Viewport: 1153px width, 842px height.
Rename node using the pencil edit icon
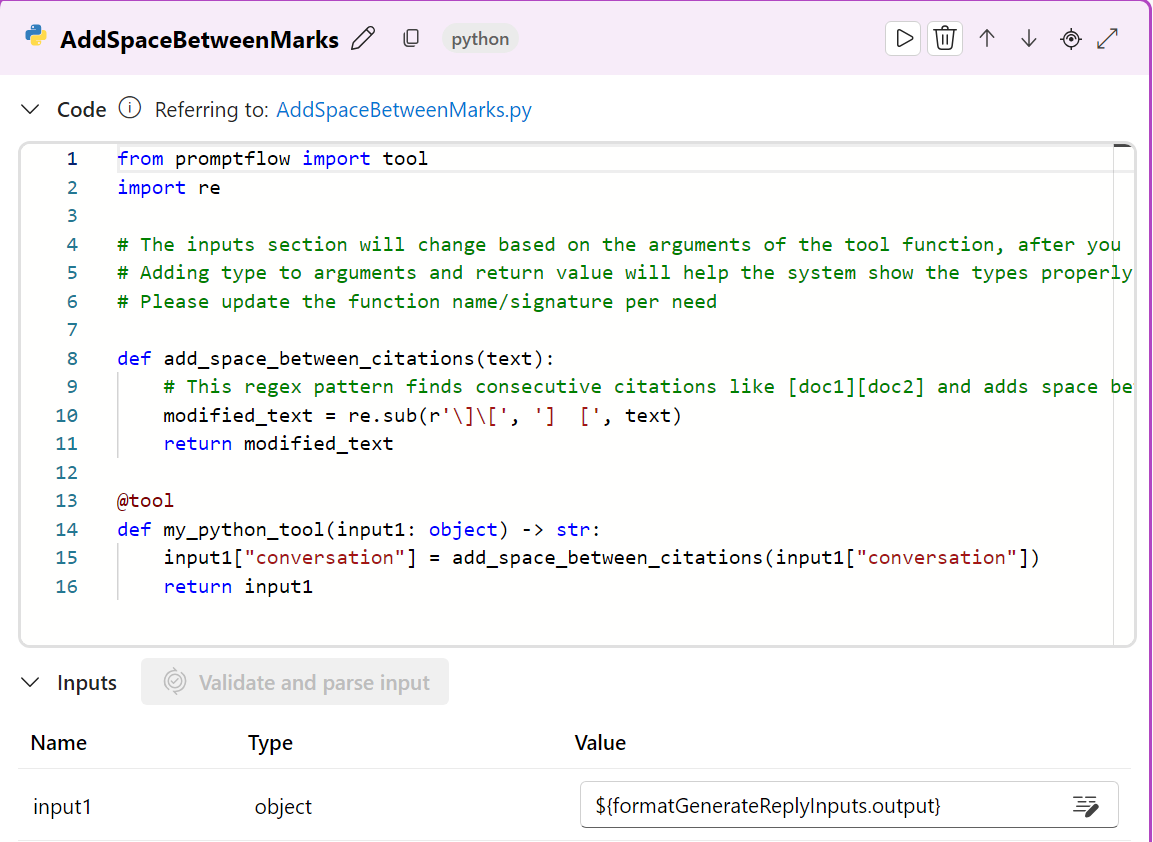363,38
